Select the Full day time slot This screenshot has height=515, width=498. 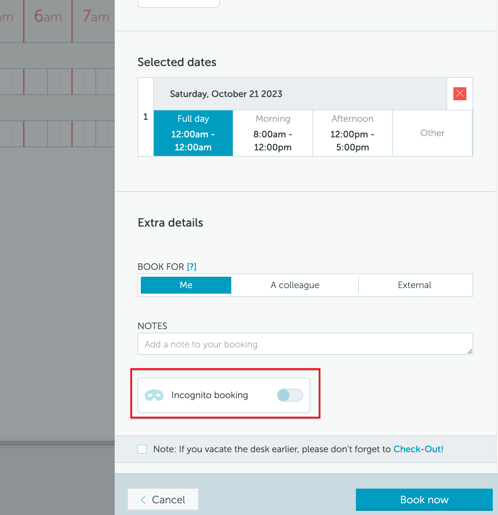tap(193, 133)
